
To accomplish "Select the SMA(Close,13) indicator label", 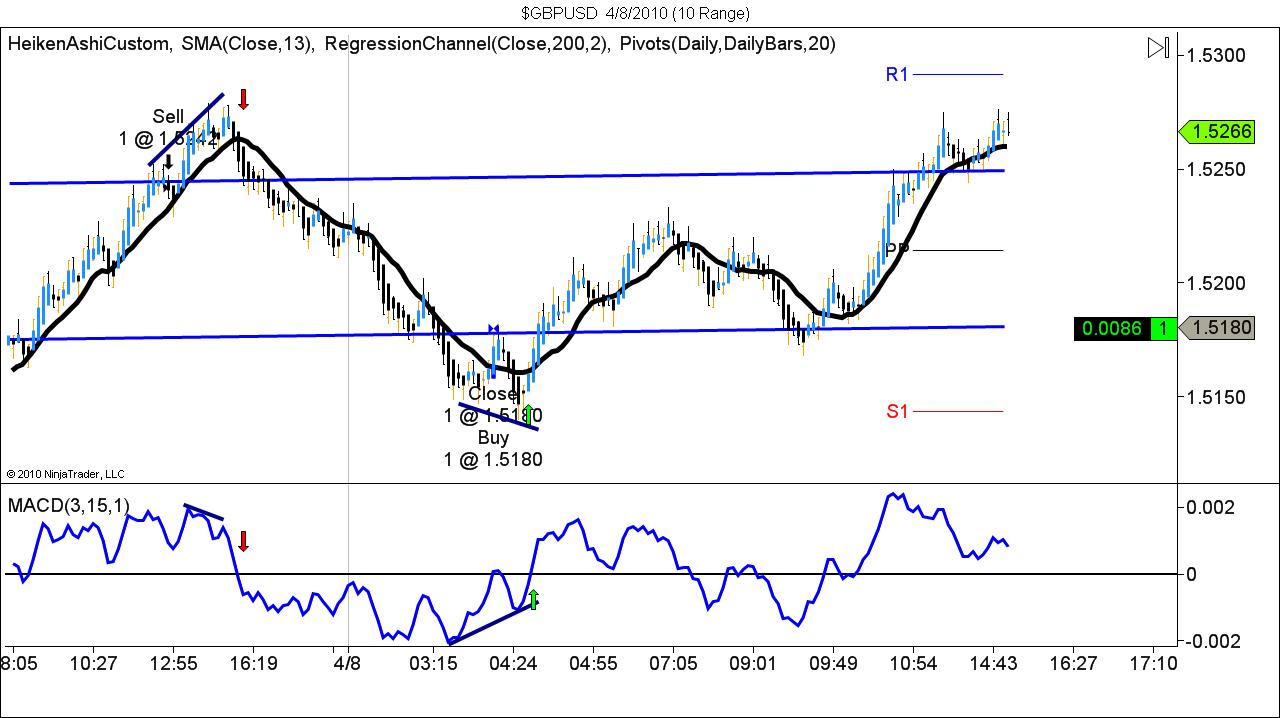I will 248,44.
